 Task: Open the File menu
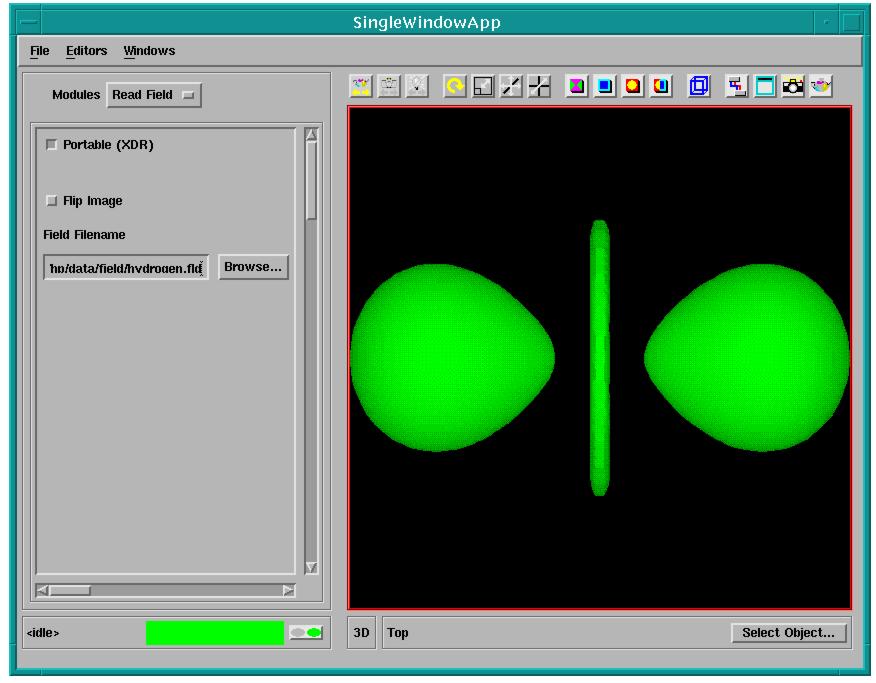pos(39,51)
